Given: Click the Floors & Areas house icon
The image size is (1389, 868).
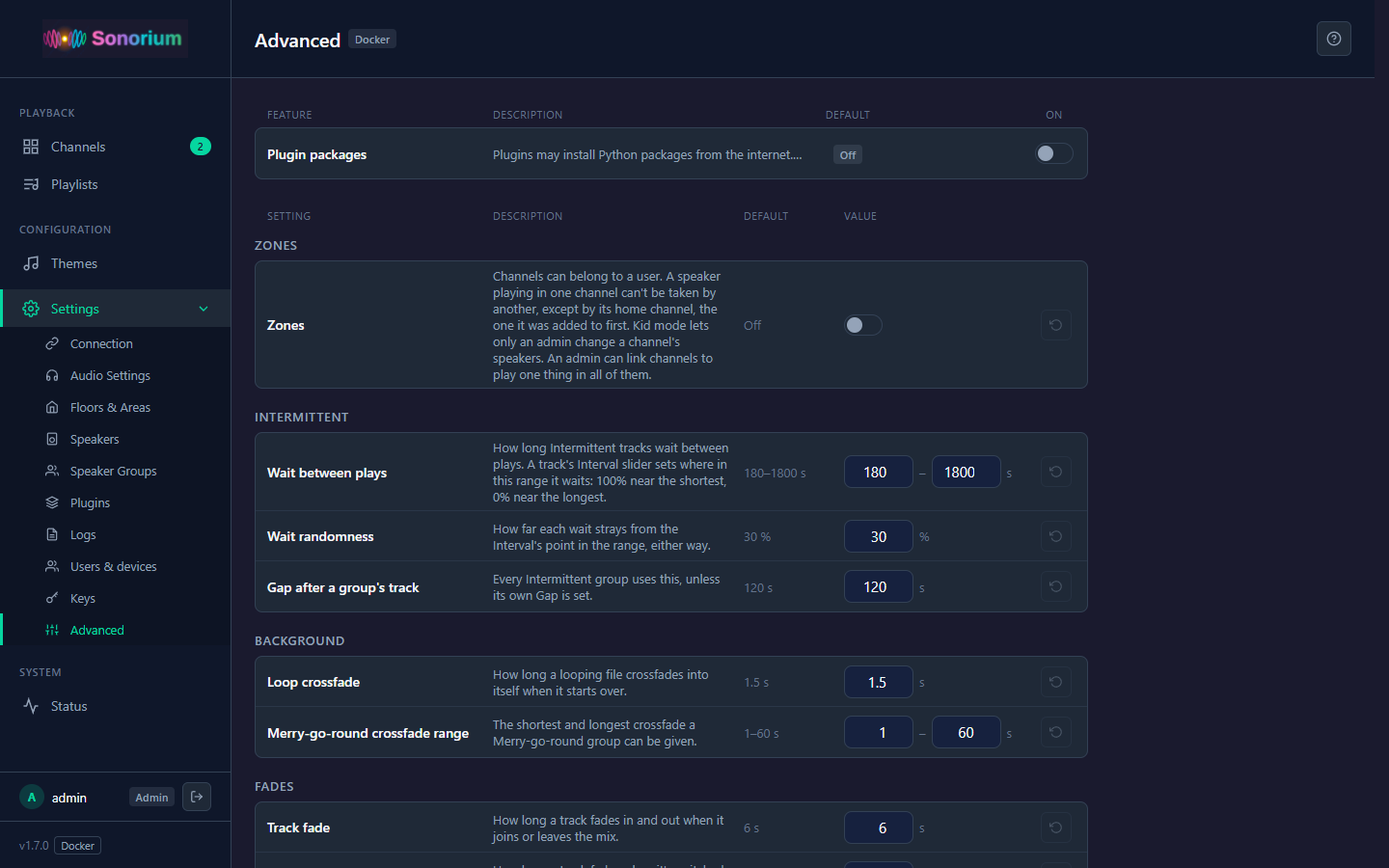Looking at the screenshot, I should point(52,407).
